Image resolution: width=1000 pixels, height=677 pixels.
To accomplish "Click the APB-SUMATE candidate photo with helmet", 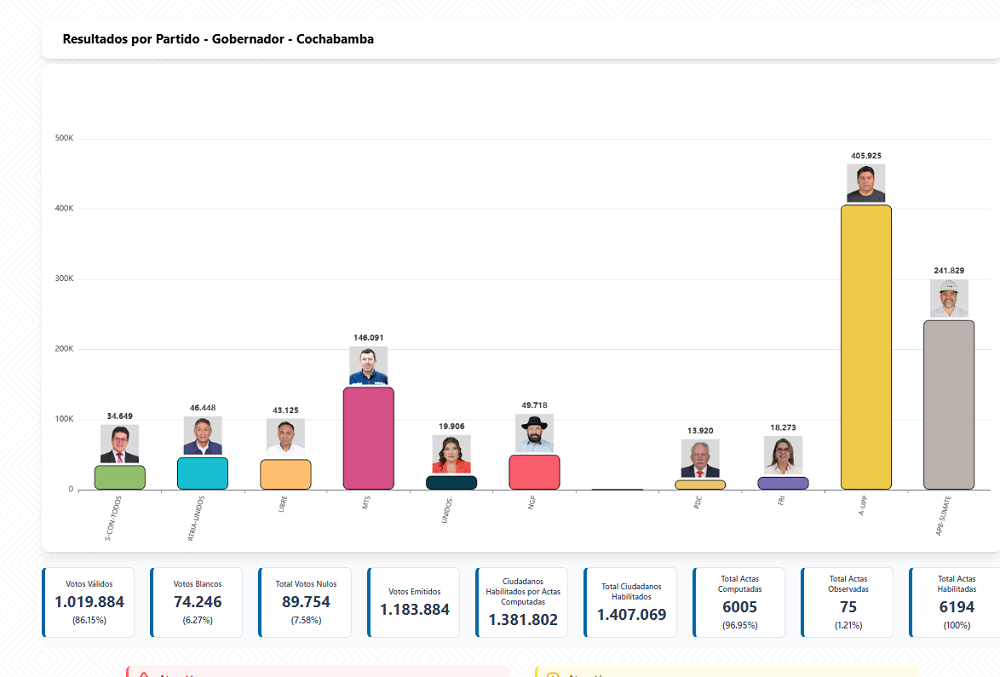I will (949, 299).
